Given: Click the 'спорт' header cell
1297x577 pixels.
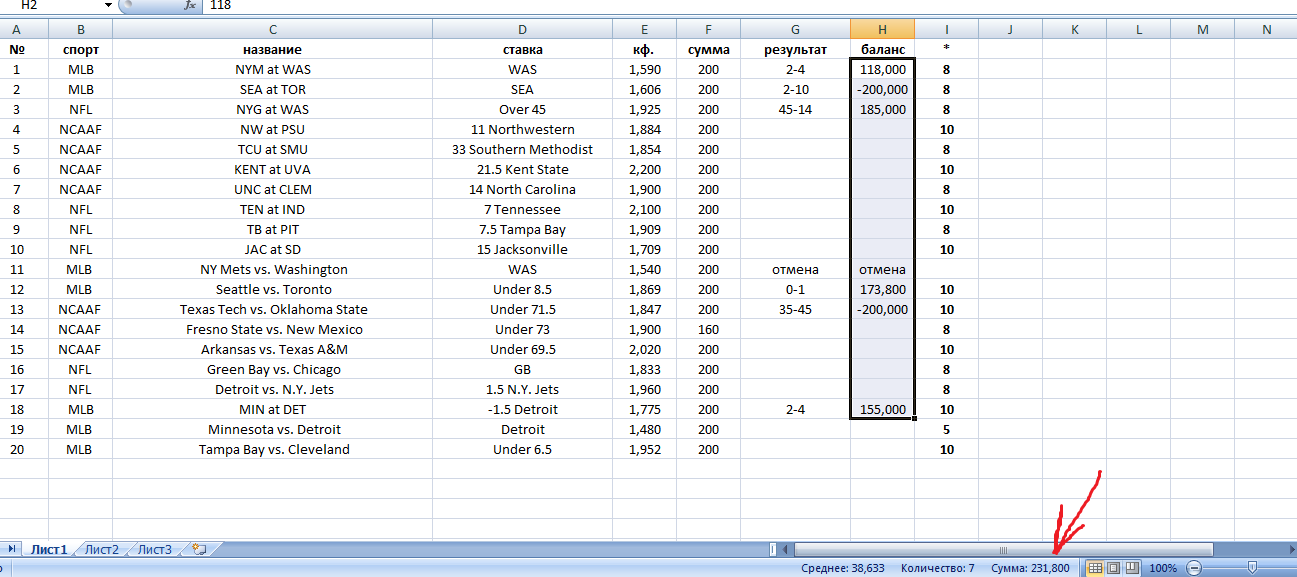Looking at the screenshot, I should [x=80, y=49].
